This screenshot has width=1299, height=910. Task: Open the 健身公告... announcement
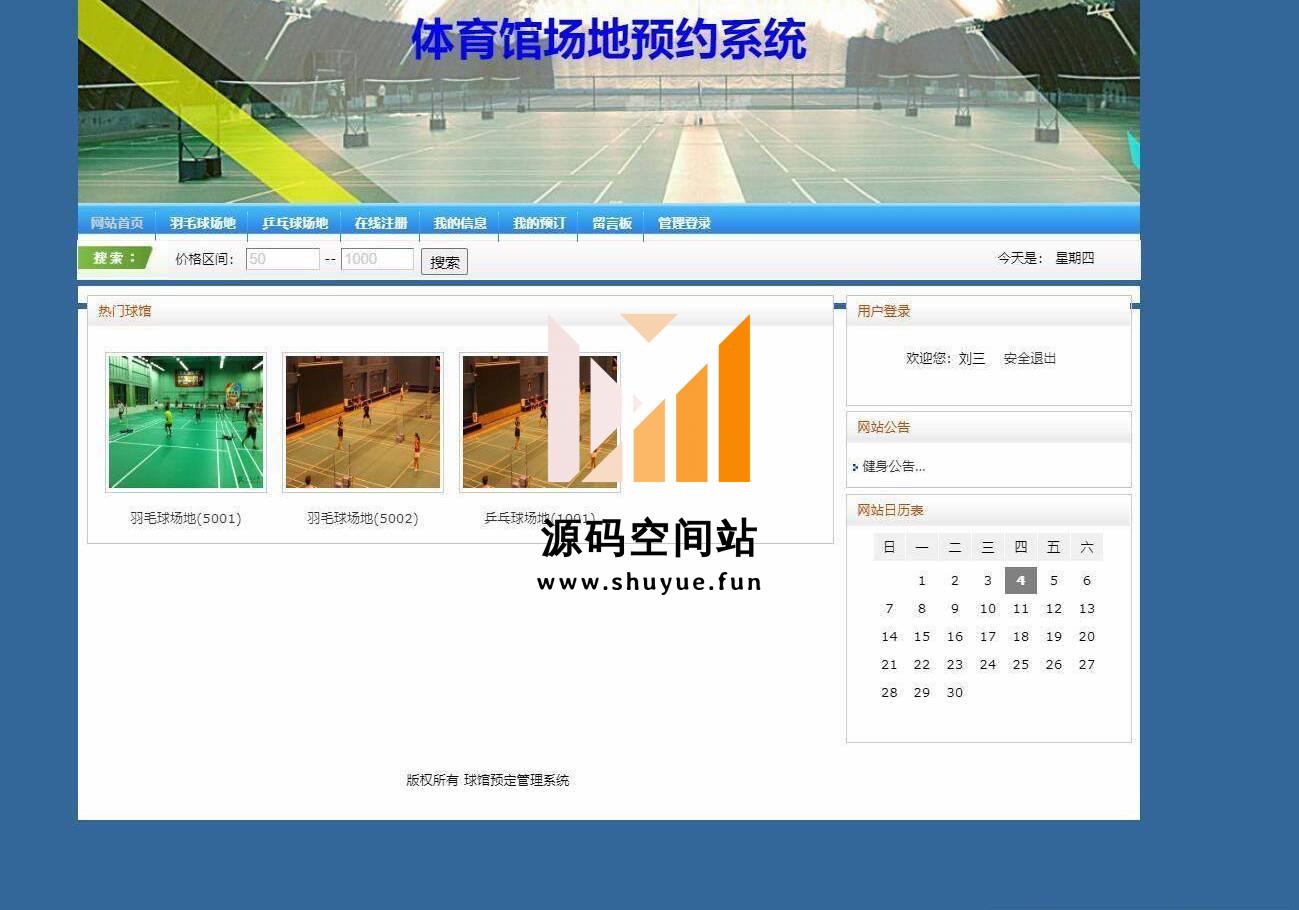(x=894, y=466)
